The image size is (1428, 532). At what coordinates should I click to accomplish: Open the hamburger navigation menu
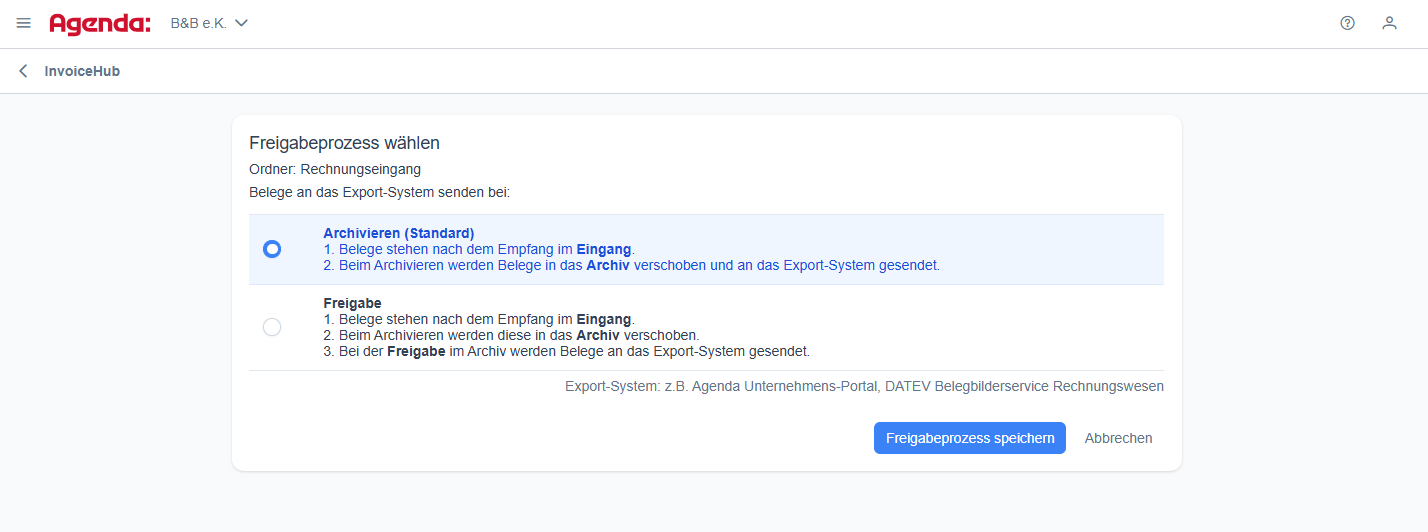[24, 23]
